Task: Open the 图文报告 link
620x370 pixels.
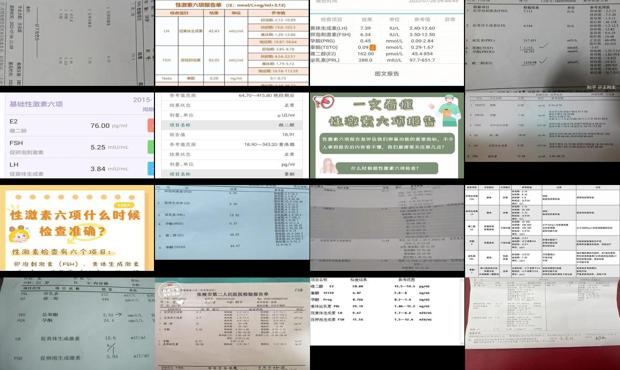Action: [387, 74]
